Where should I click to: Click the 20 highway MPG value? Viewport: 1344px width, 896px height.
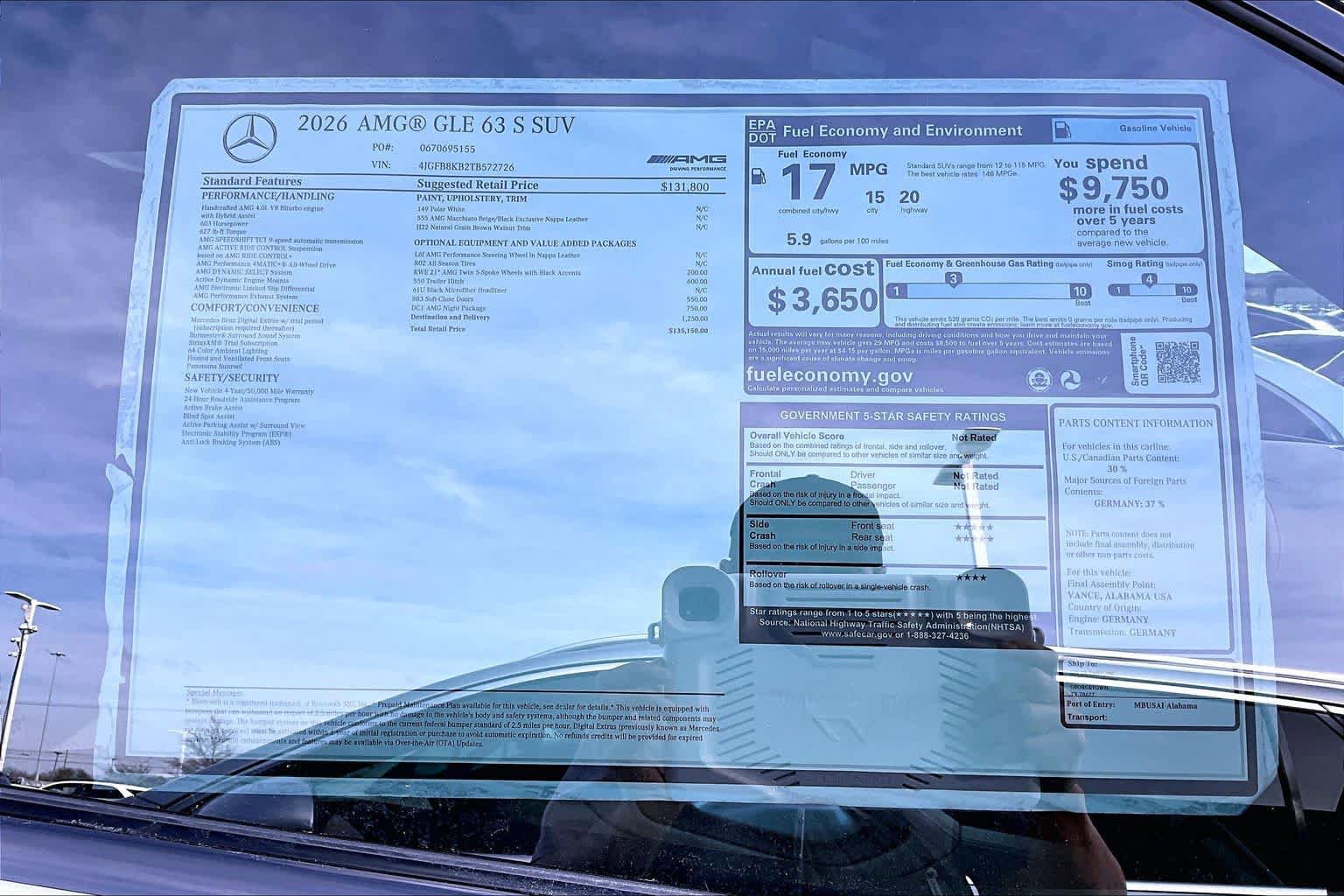pyautogui.click(x=909, y=197)
